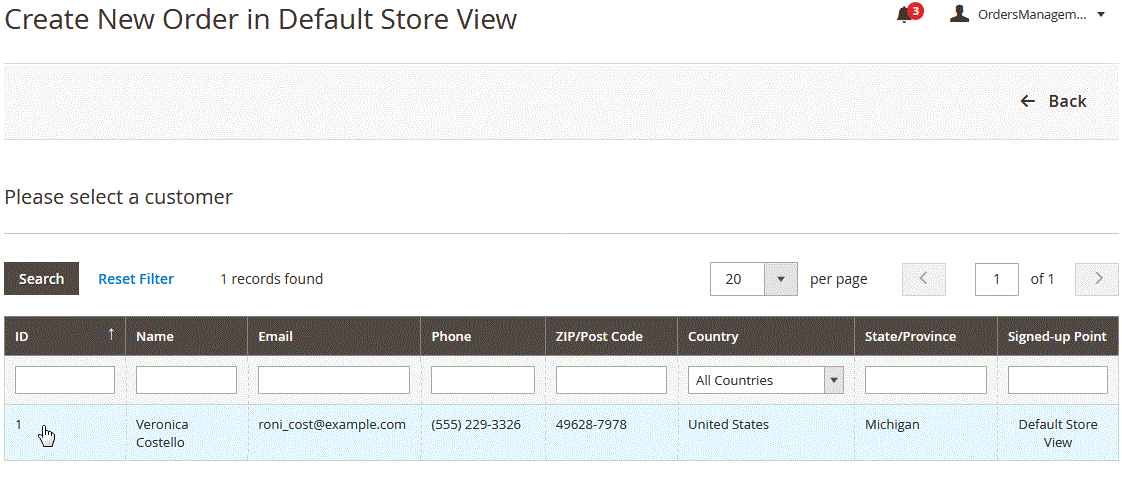Click the Signed-up Point filter field
Screen dimensions: 1122x491
(1058, 380)
